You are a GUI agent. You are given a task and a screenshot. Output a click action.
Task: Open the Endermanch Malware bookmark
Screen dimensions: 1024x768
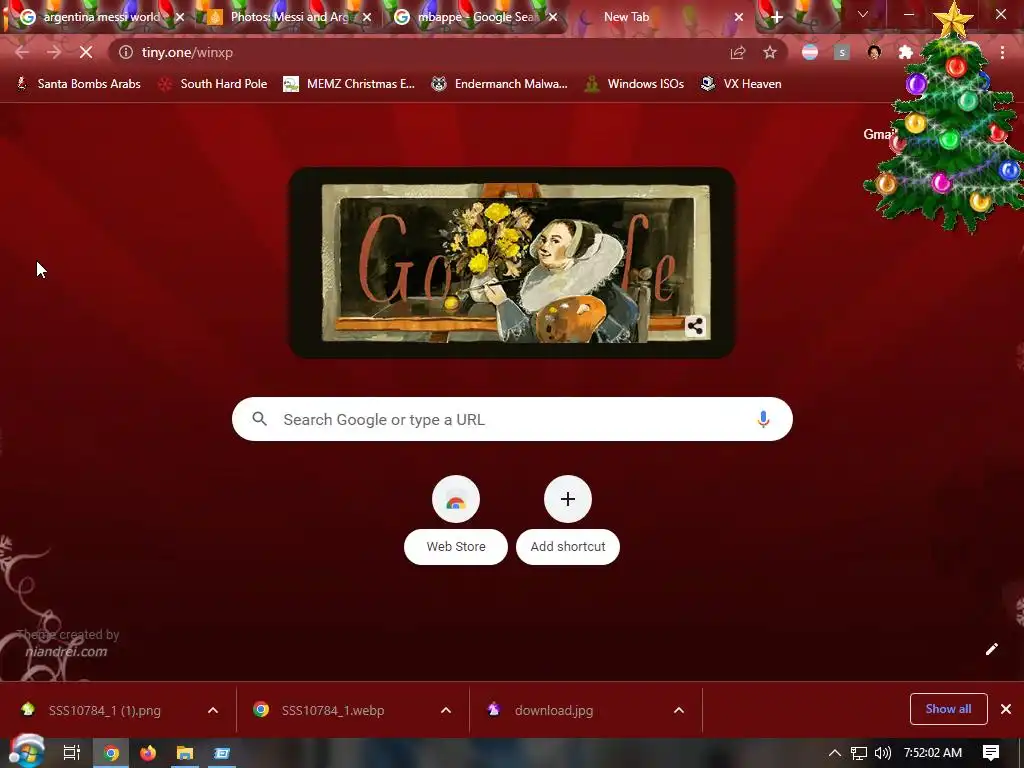coord(500,84)
